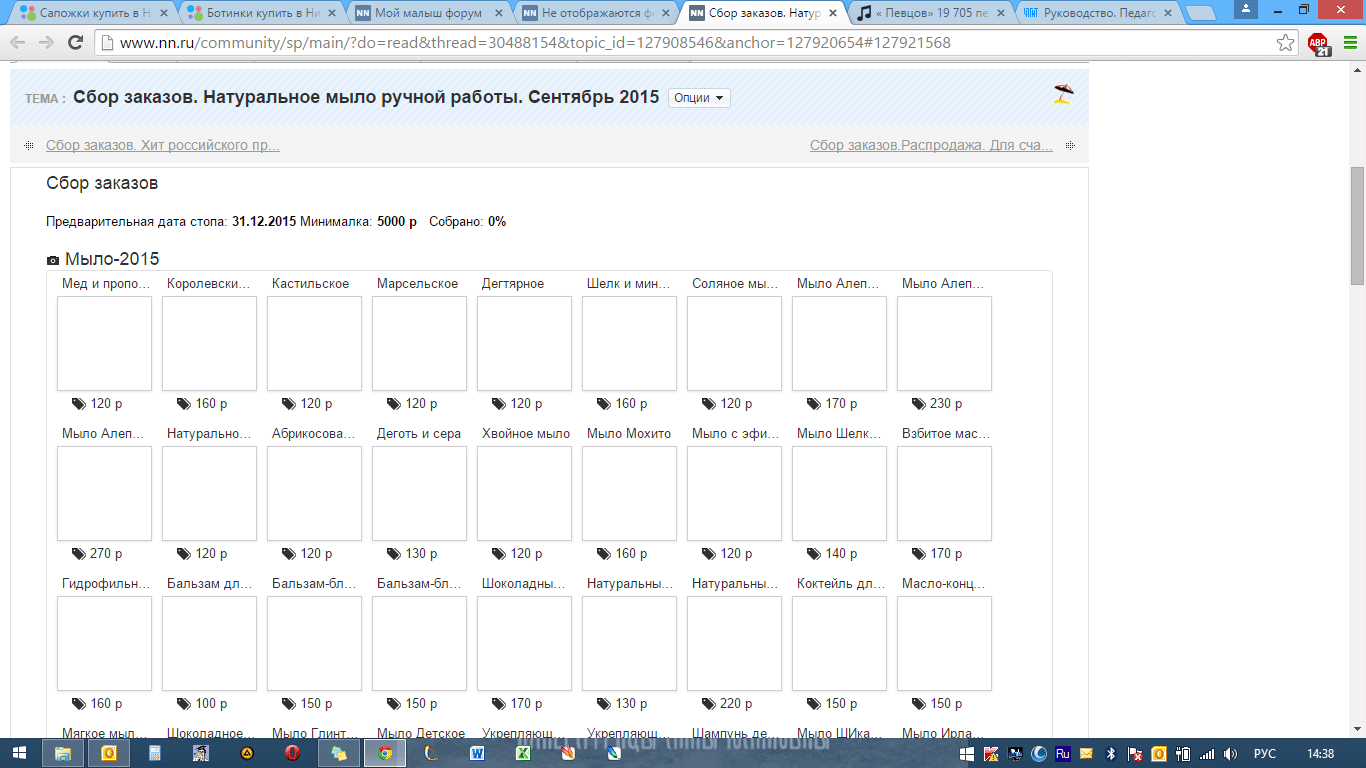Open Хвойное мыло thumbnail
The height and width of the screenshot is (768, 1366).
coord(524,494)
